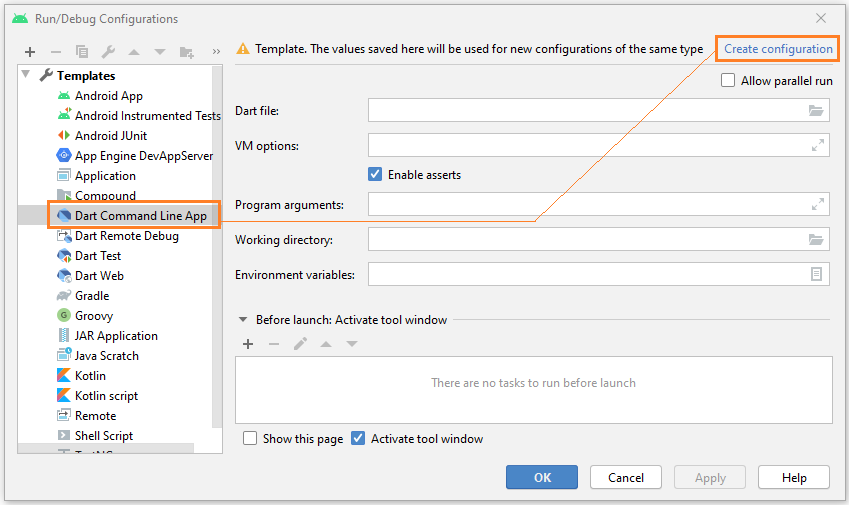Image resolution: width=849 pixels, height=505 pixels.
Task: Check the Show this page option
Action: pos(250,438)
